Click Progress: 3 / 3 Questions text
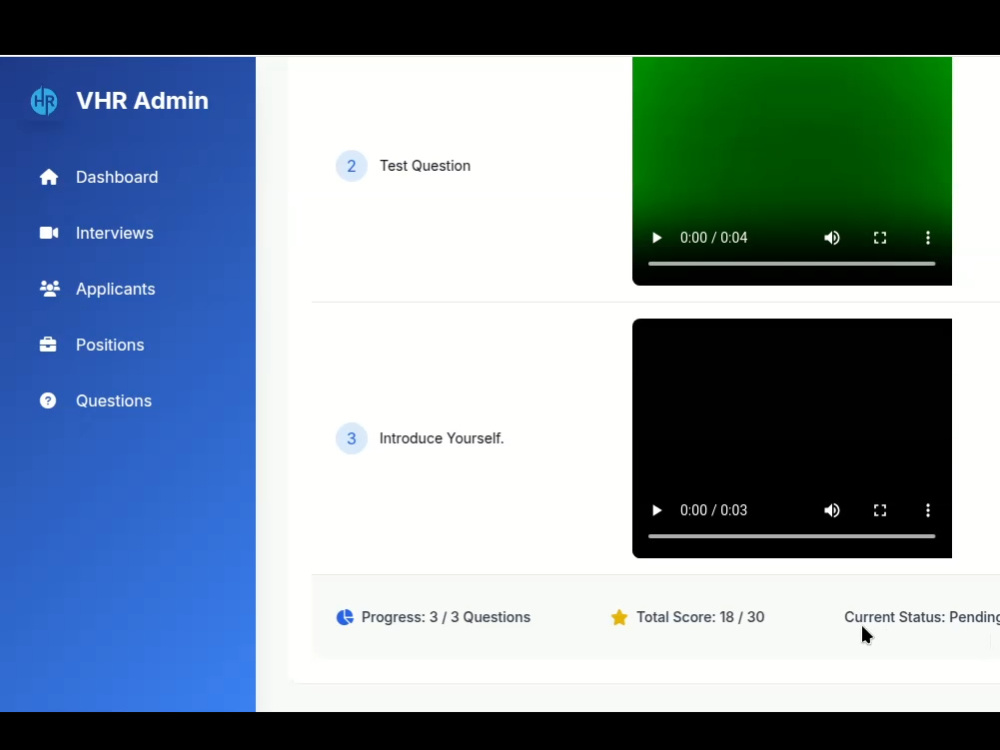The image size is (1000, 750). (446, 617)
